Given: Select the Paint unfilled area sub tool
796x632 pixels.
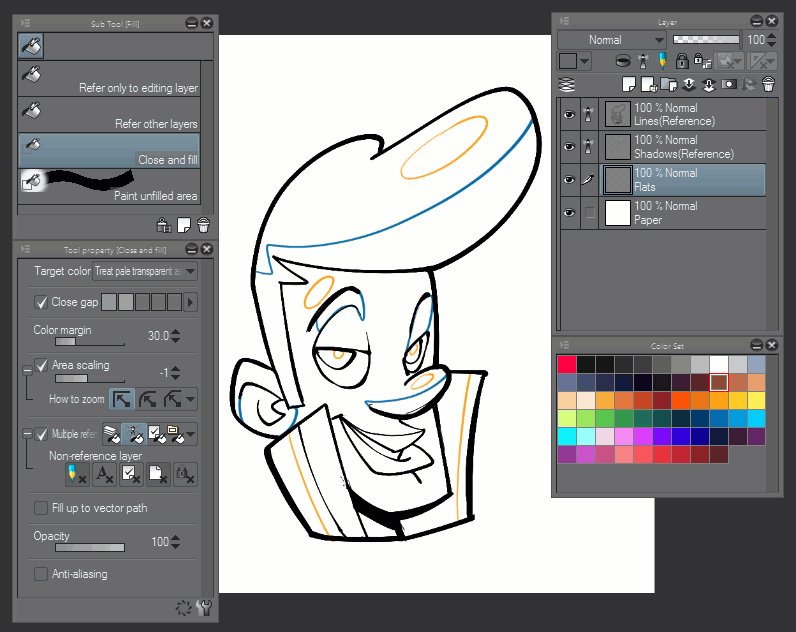Looking at the screenshot, I should coord(109,187).
